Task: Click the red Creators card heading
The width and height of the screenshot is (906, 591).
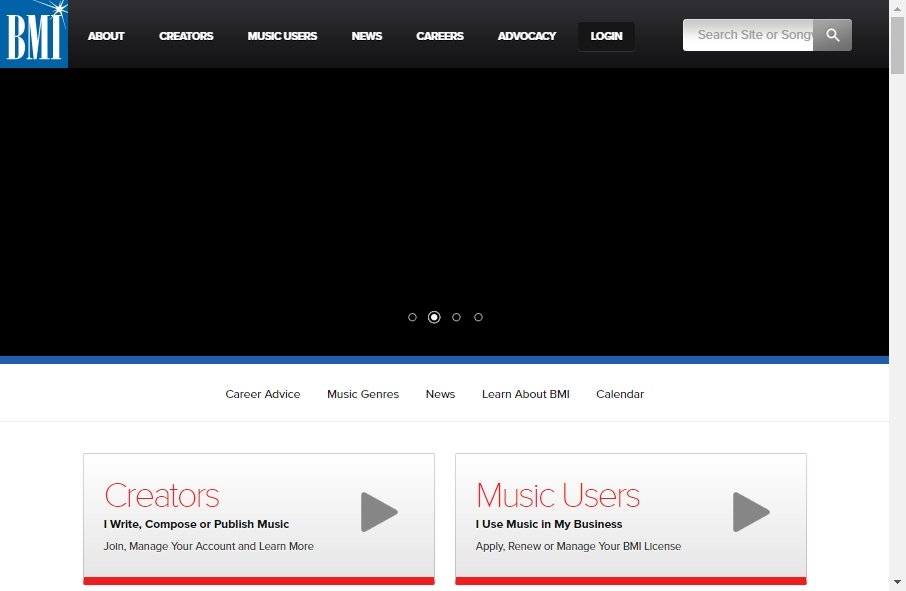Action: (x=162, y=495)
